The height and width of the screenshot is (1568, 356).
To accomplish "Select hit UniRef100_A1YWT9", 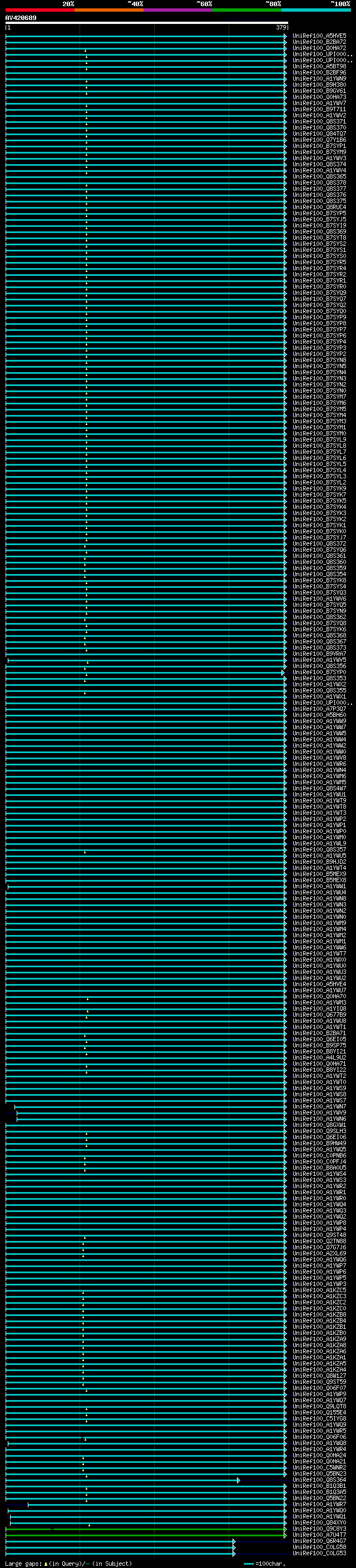I will click(x=319, y=800).
